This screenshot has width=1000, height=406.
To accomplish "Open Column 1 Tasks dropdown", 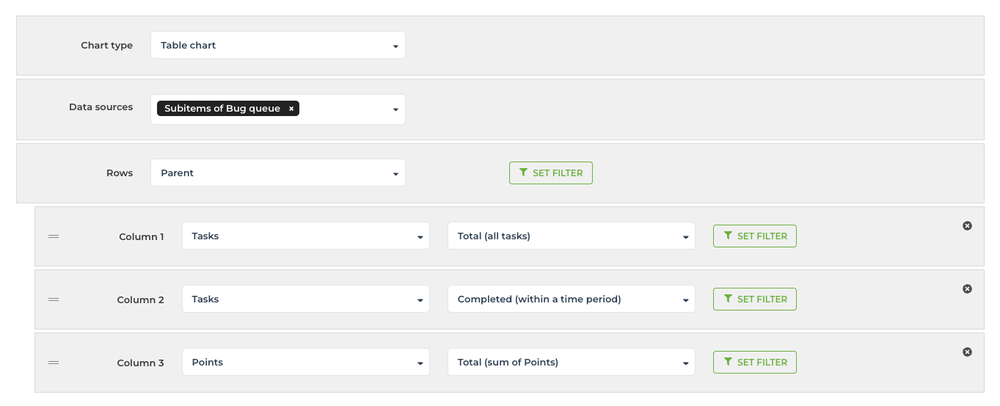I will tap(306, 236).
